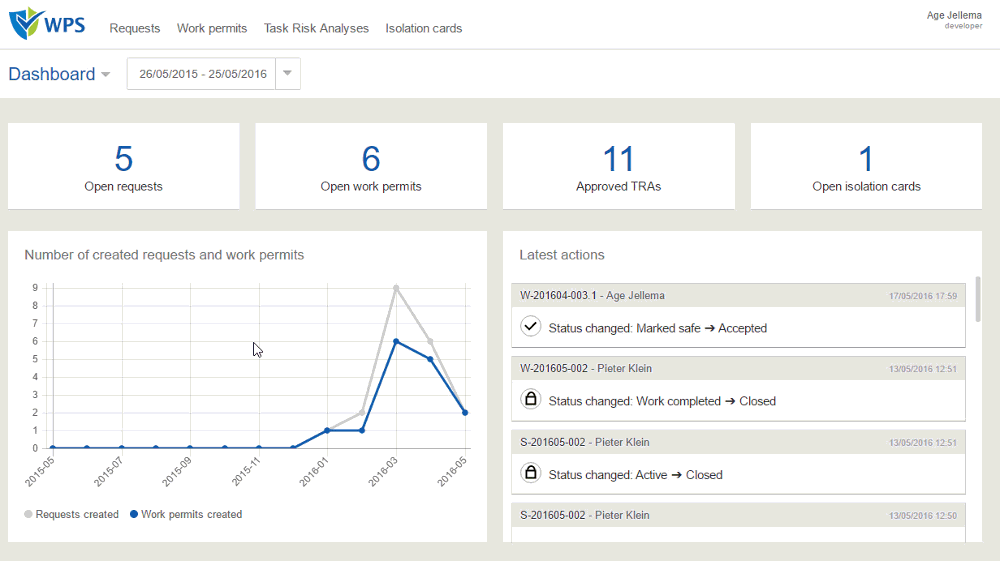
Task: Toggle the Requests created legend item
Action: (71, 514)
